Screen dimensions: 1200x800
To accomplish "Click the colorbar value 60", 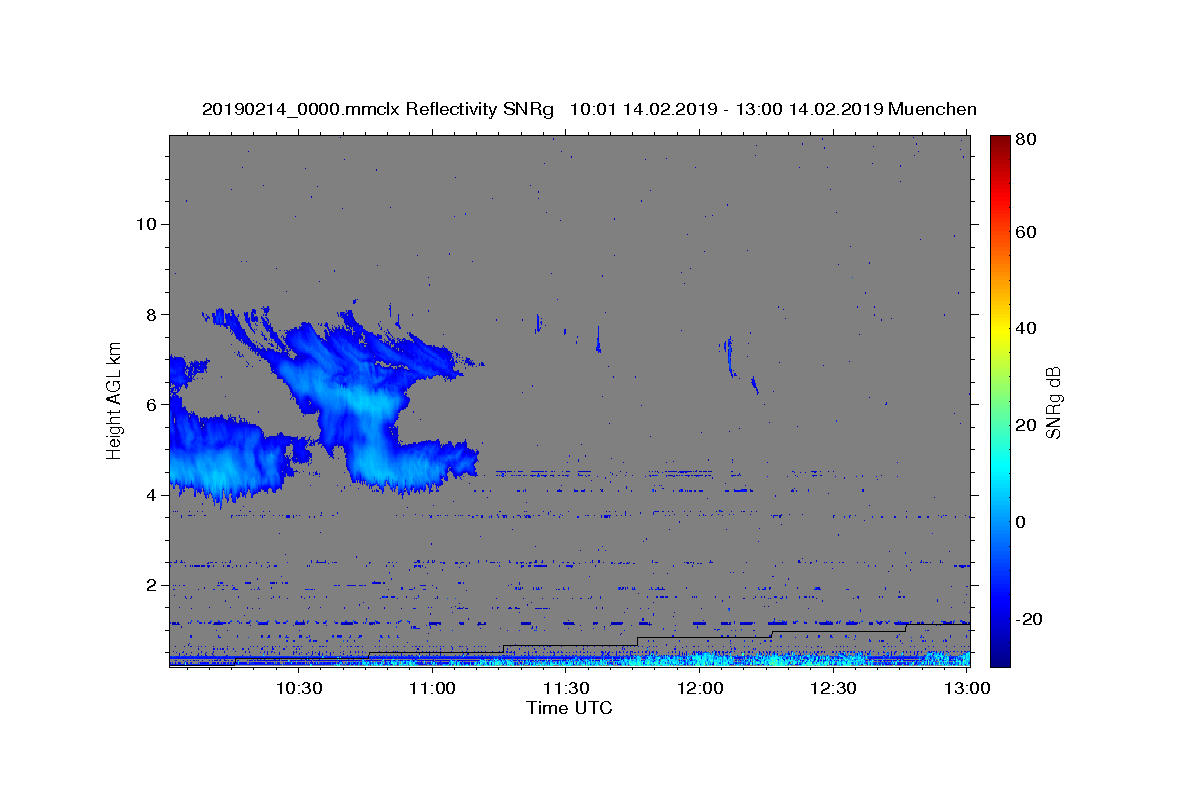I will pos(1025,232).
